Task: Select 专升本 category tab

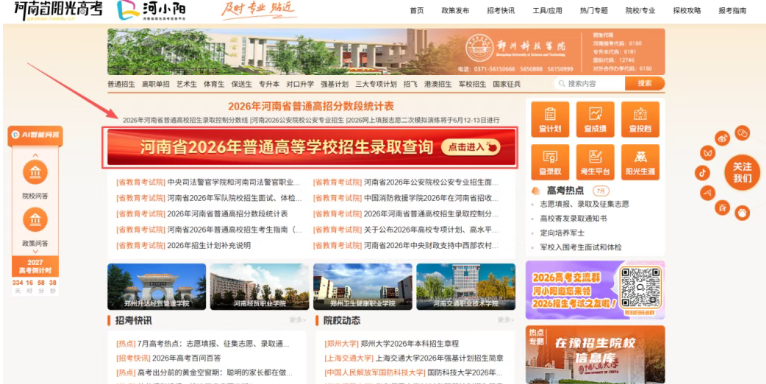Action: tap(269, 84)
